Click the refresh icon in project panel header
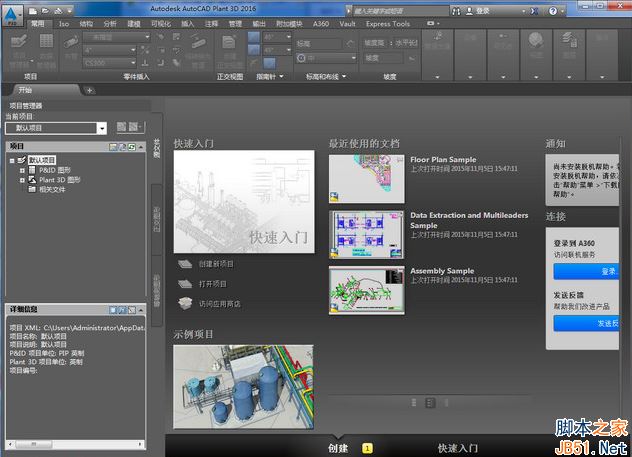Screen dimensions: 632x457 point(132,147)
